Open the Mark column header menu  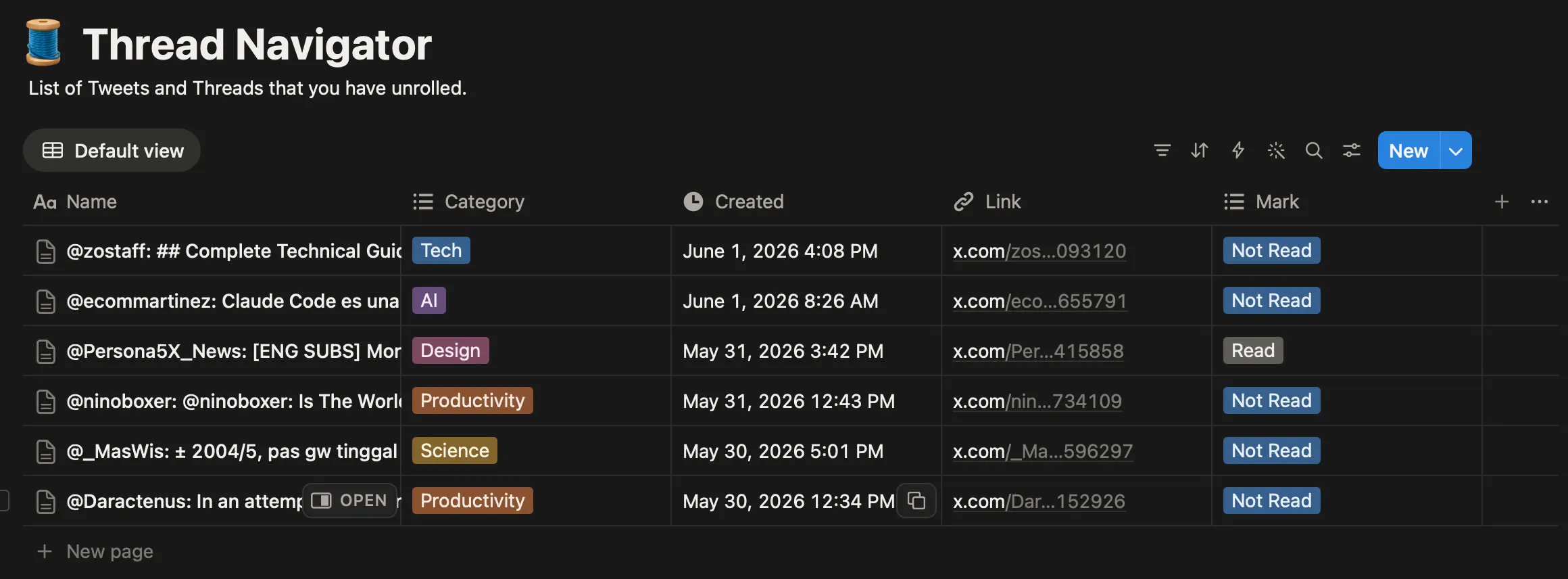tap(1347, 202)
